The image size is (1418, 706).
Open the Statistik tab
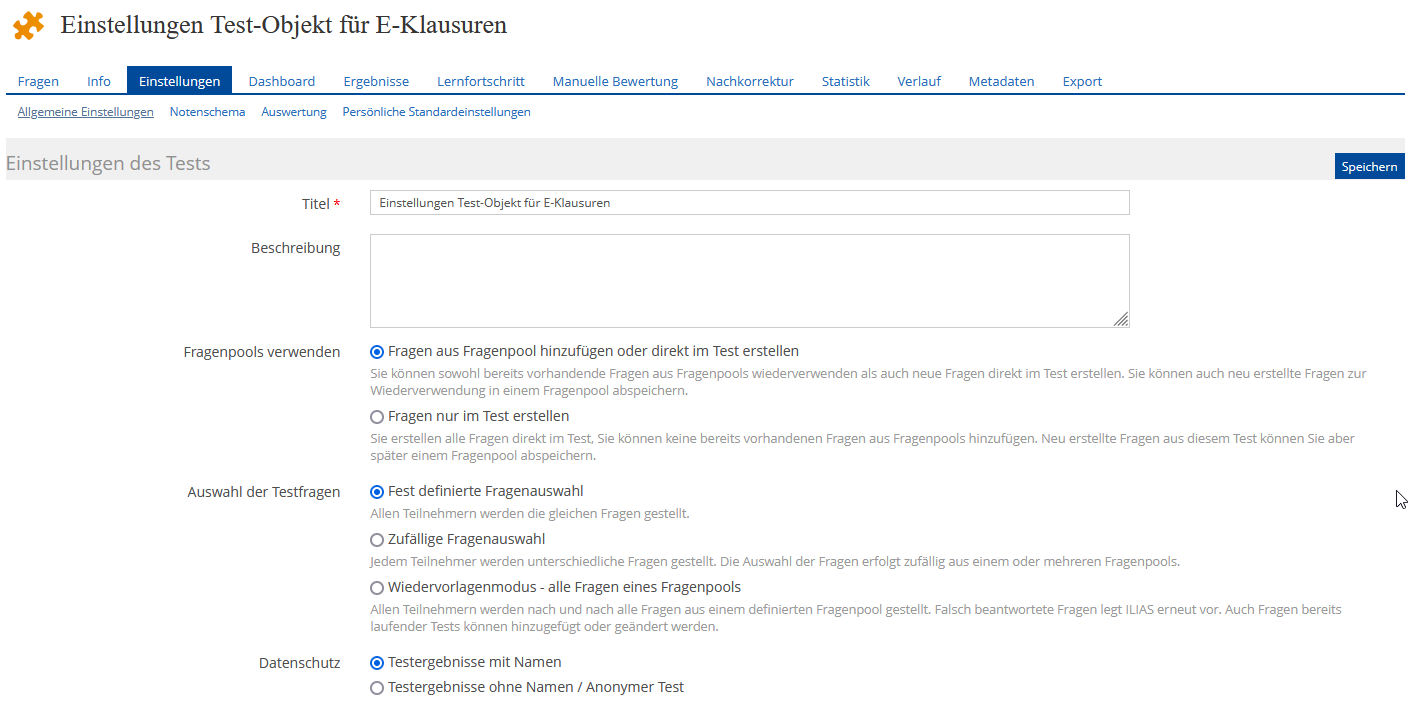pyautogui.click(x=846, y=81)
